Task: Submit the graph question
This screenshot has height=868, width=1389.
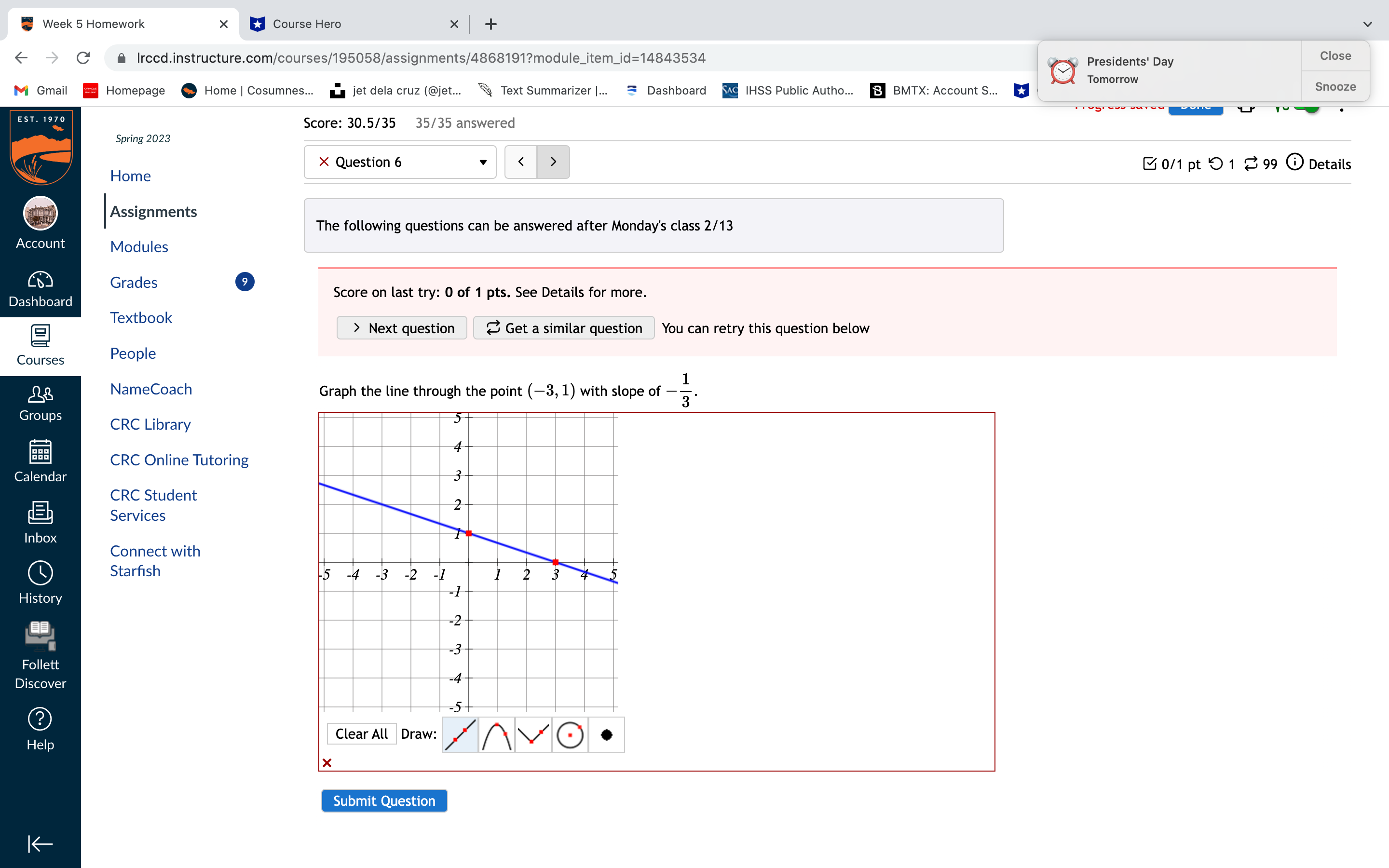Action: point(384,800)
